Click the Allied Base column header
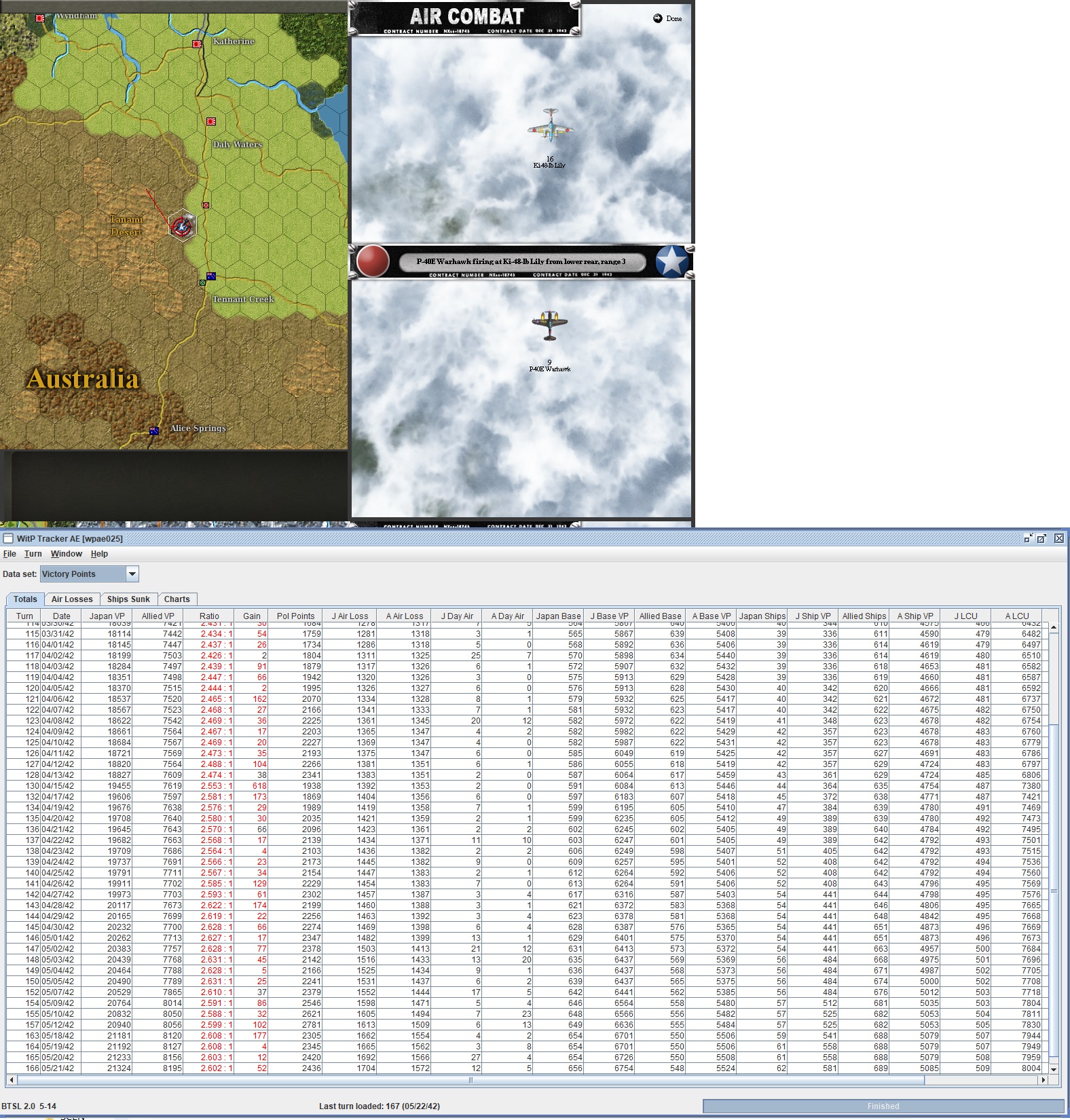 pyautogui.click(x=661, y=616)
